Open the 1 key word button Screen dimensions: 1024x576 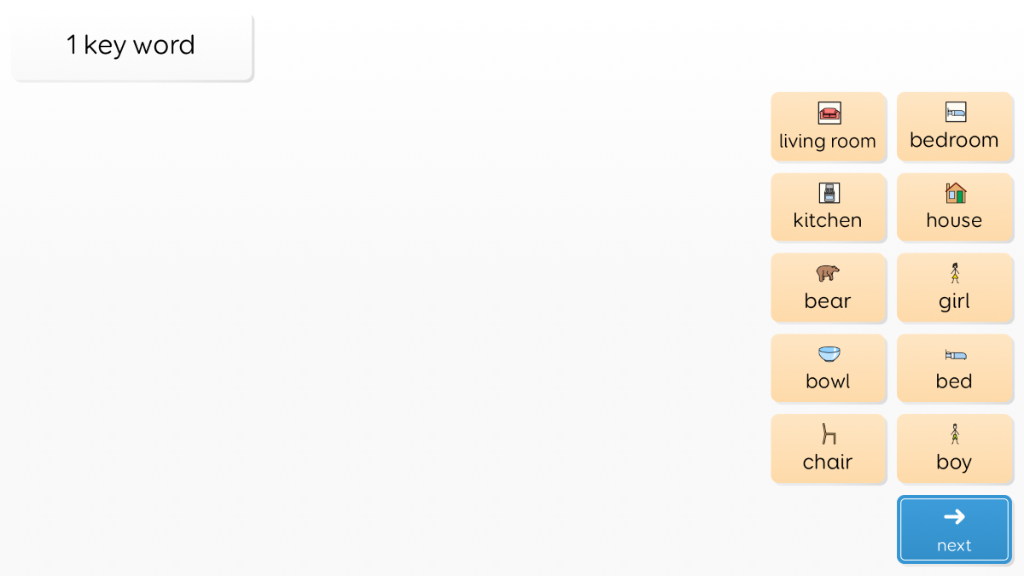coord(132,46)
